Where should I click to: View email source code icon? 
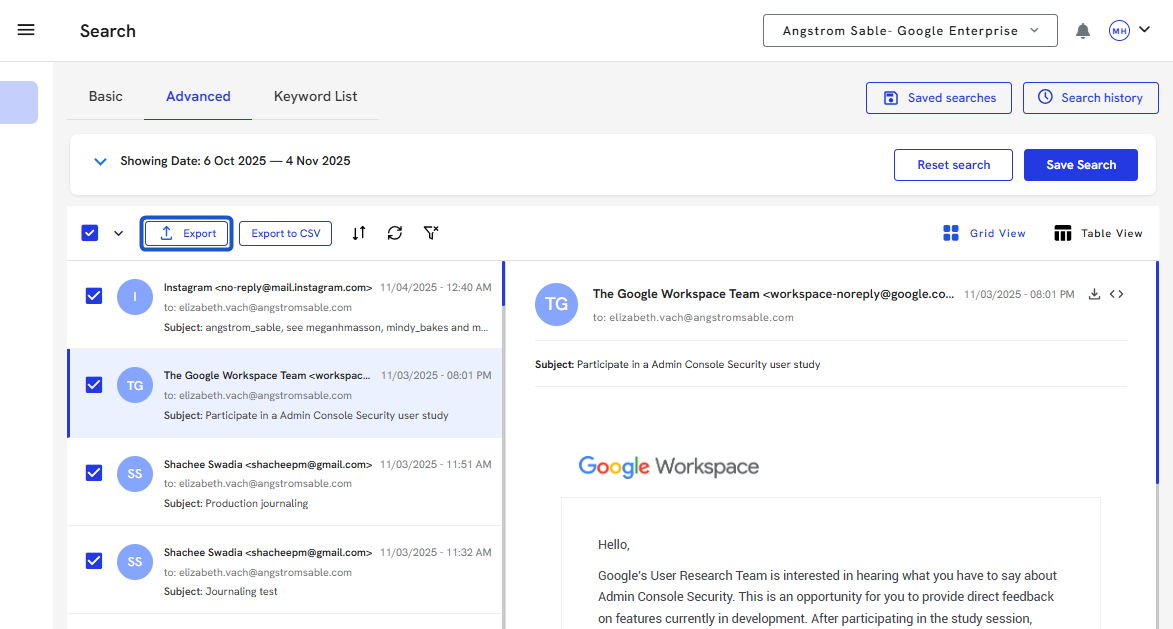click(x=1117, y=294)
